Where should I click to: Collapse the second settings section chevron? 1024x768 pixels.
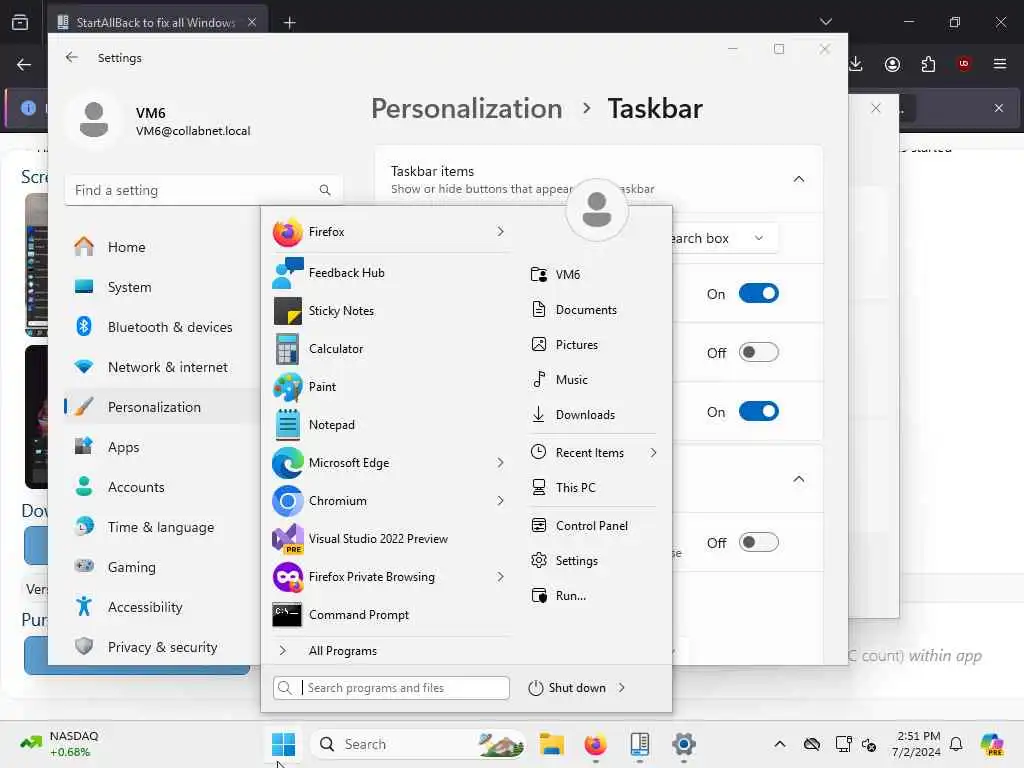point(799,479)
